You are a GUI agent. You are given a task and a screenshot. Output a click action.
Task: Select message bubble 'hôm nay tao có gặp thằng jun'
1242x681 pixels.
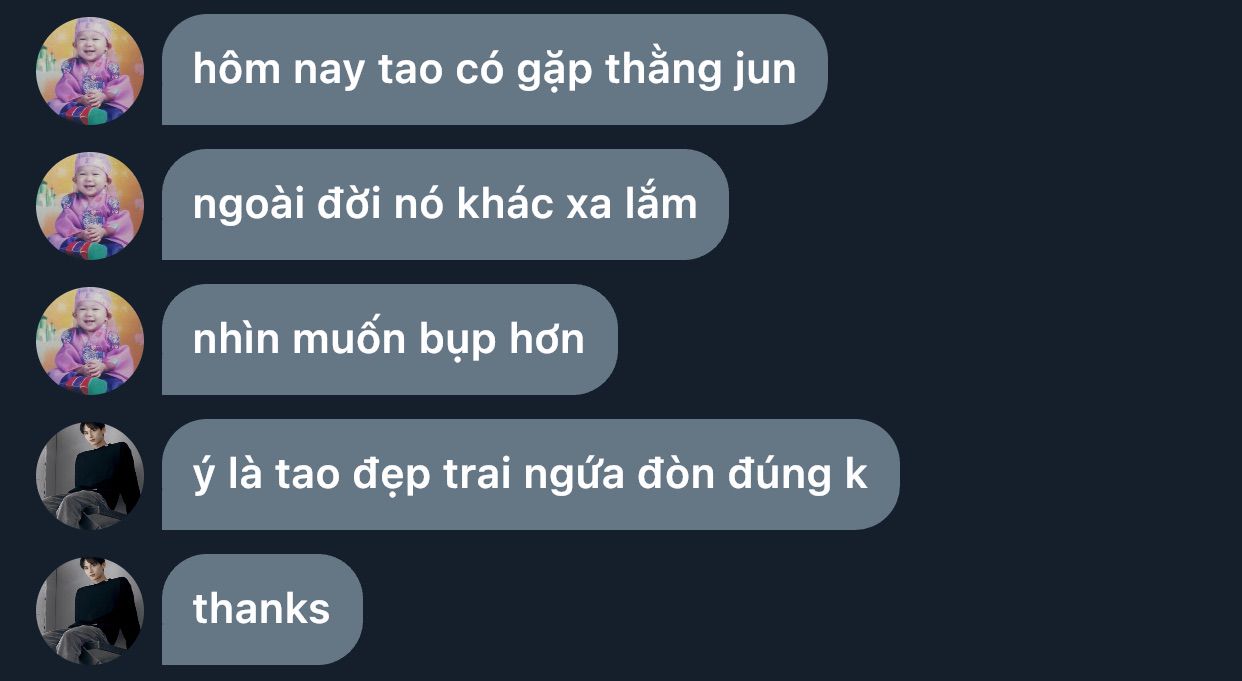495,70
